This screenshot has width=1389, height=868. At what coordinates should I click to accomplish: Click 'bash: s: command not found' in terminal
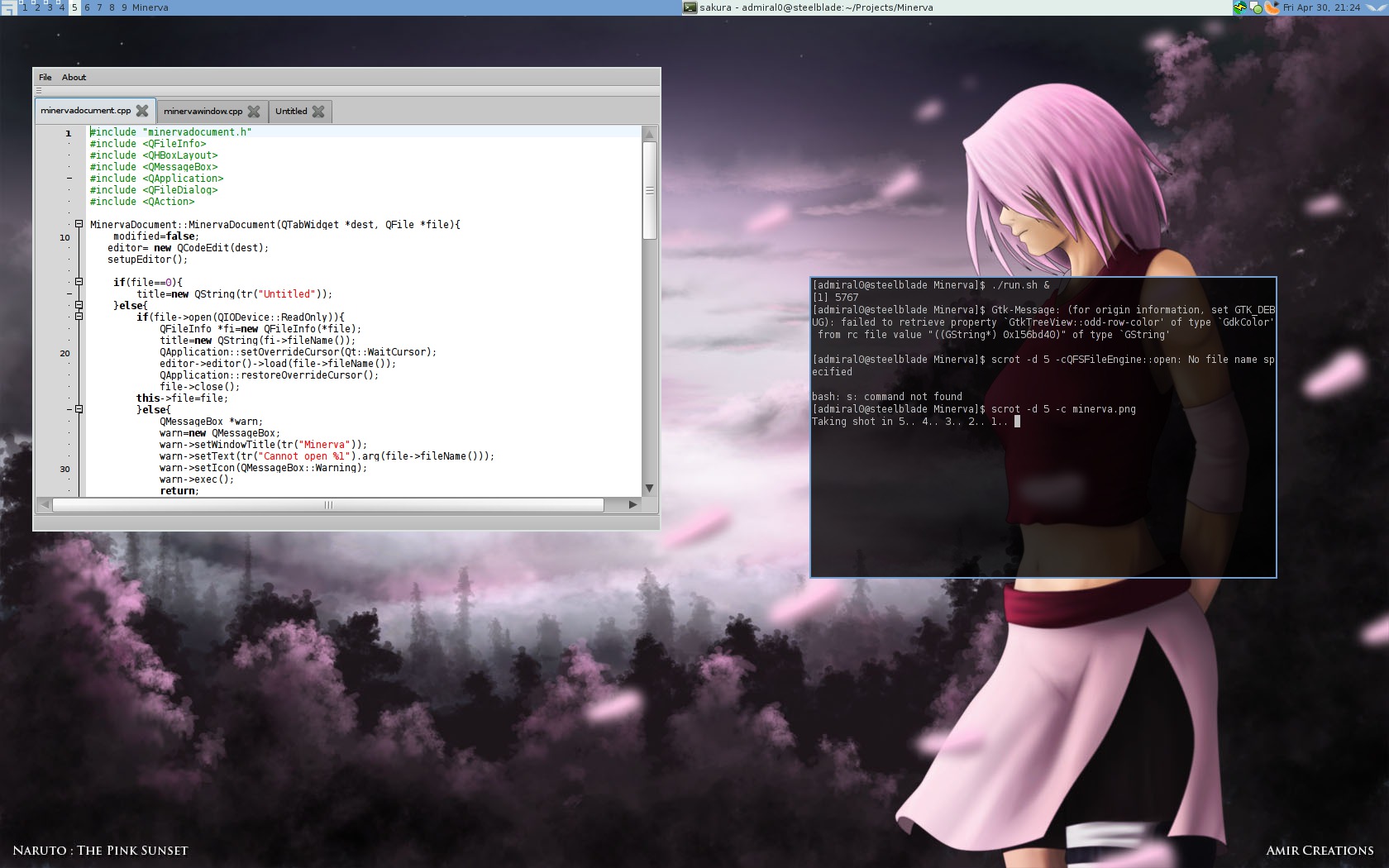[x=887, y=397]
